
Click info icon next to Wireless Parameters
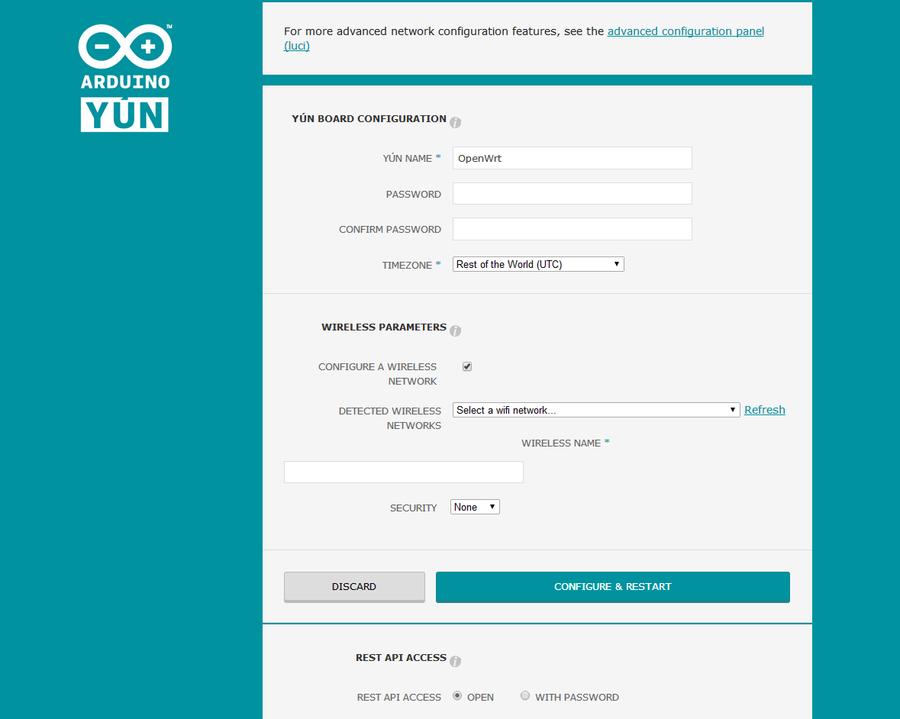[455, 331]
